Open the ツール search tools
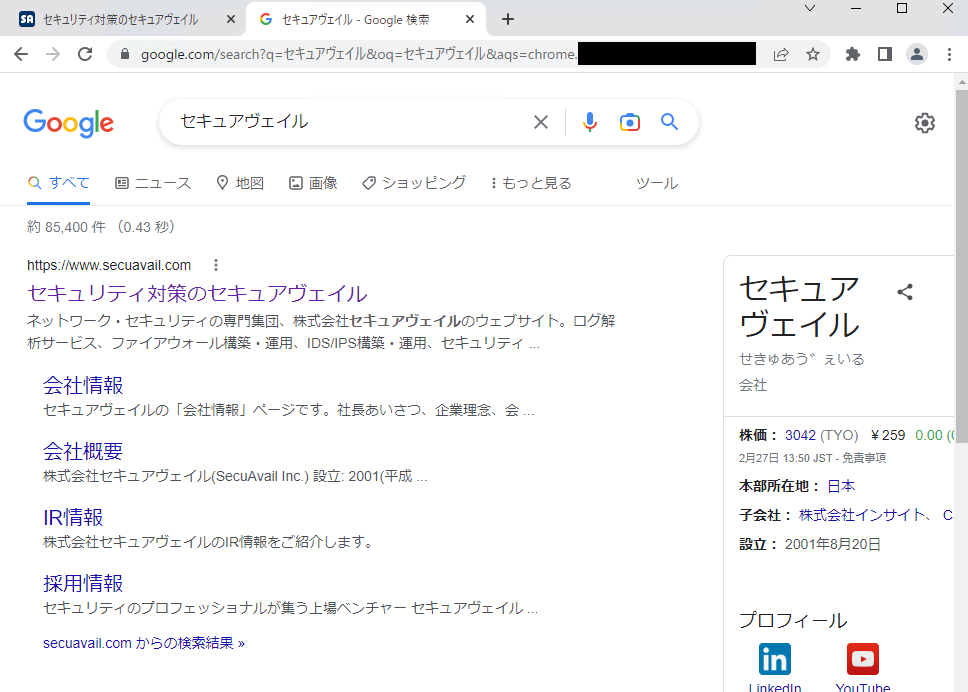The width and height of the screenshot is (968, 692). pyautogui.click(x=657, y=183)
